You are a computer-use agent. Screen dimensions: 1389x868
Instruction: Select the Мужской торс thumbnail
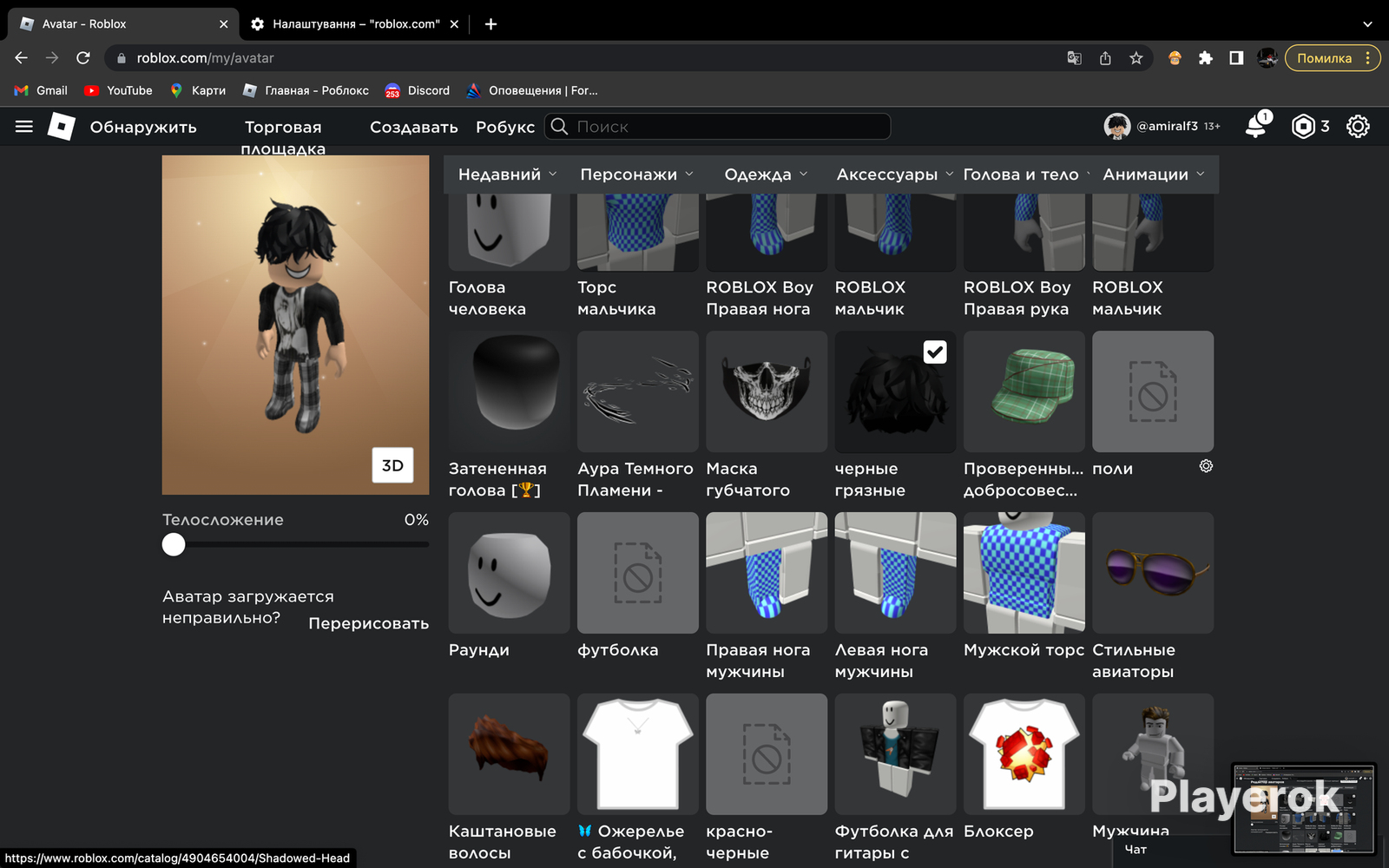tap(1024, 573)
